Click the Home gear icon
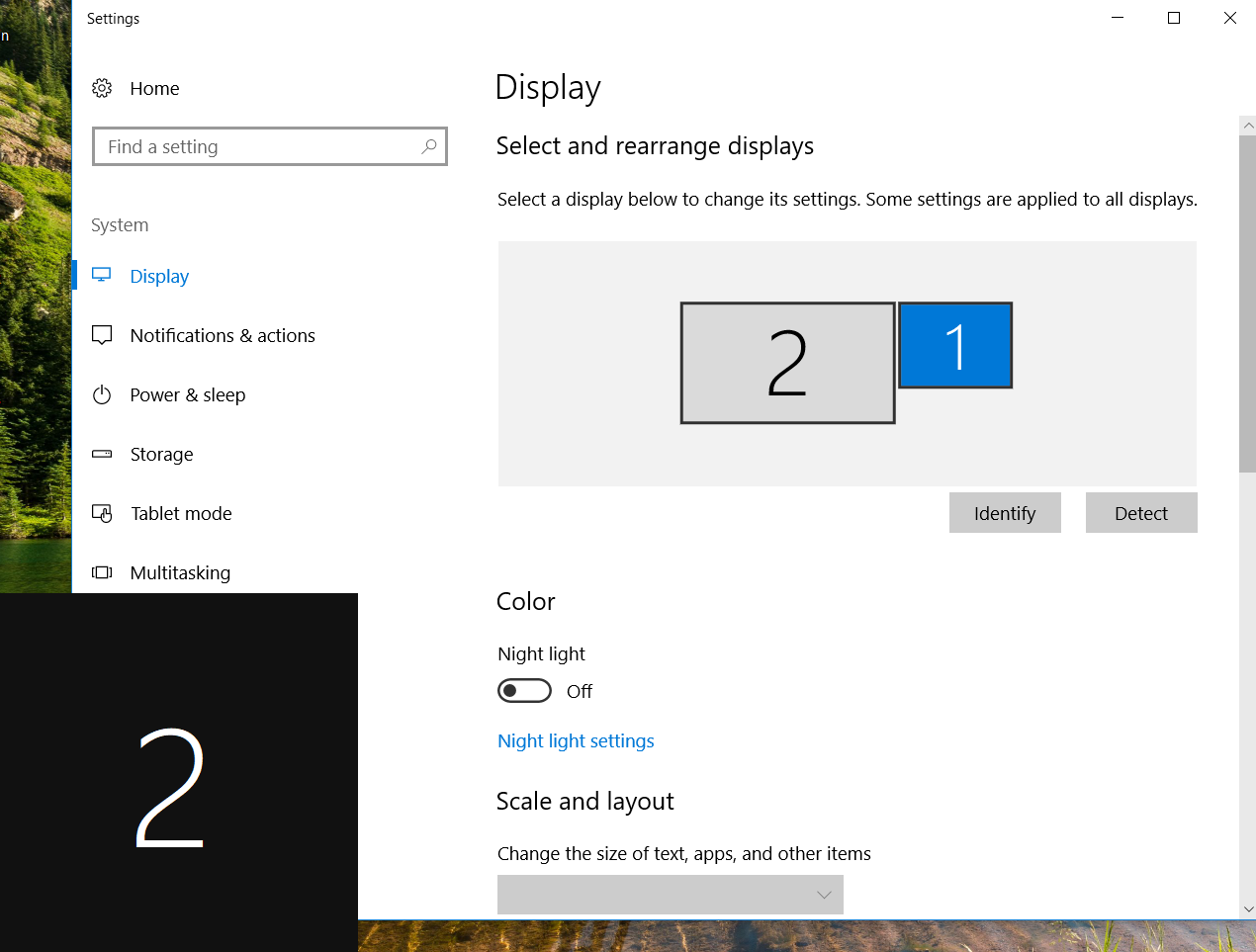The width and height of the screenshot is (1256, 952). 102,89
